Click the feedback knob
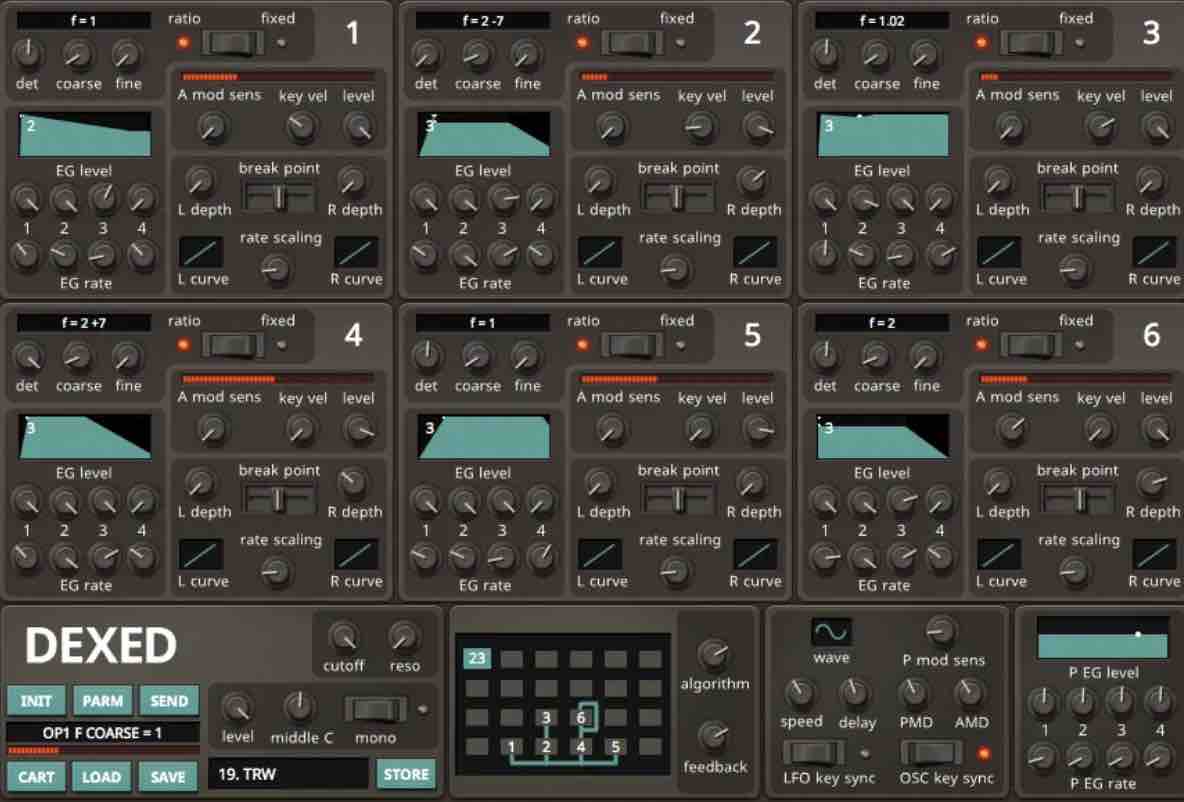1184x802 pixels. point(714,736)
